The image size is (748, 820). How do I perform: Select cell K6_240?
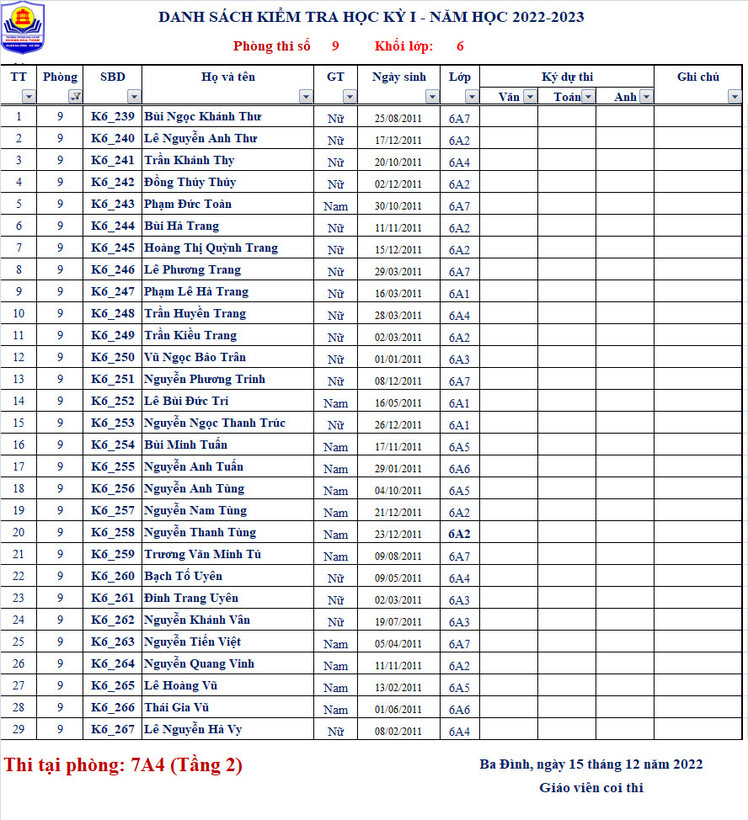coord(112,138)
